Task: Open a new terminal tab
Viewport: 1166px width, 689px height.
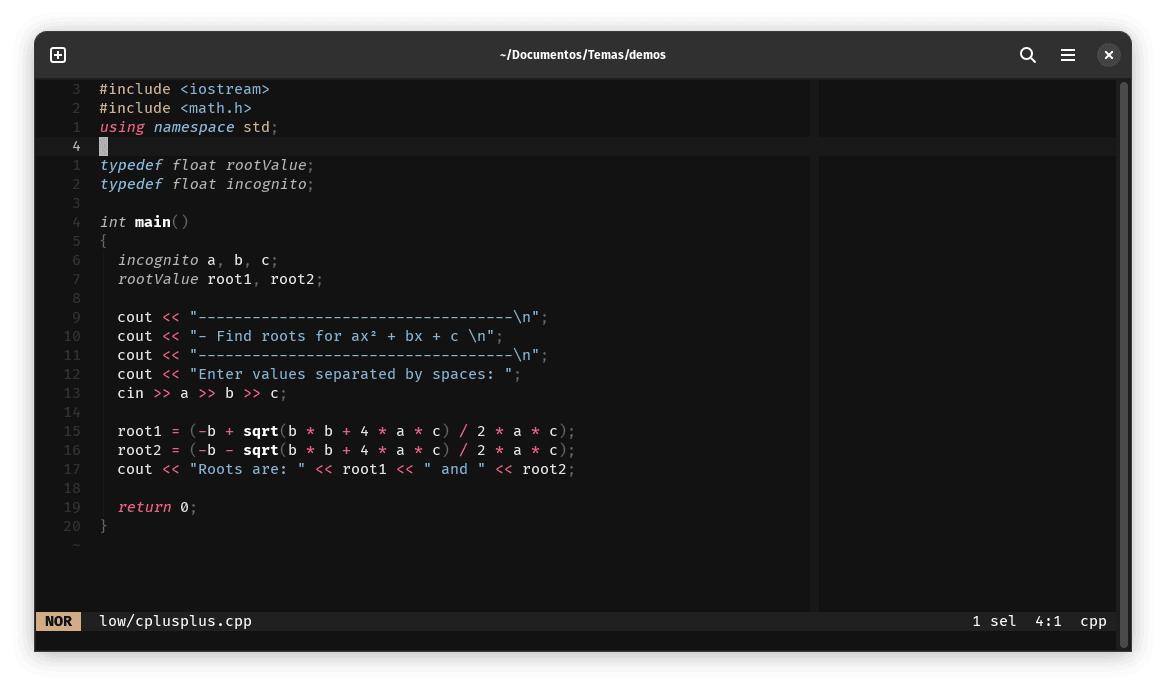Action: click(58, 55)
